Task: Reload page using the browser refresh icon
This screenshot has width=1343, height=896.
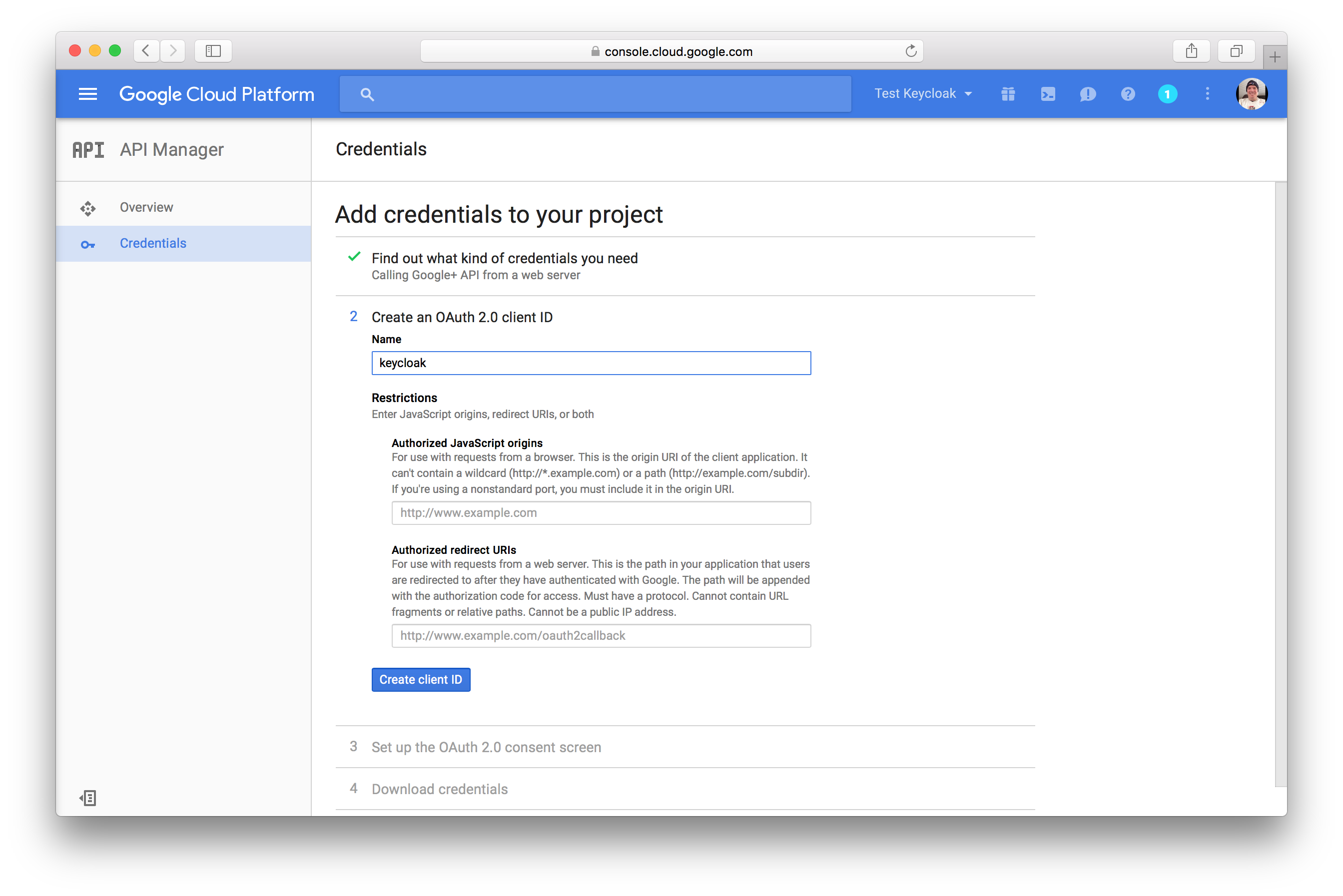Action: coord(911,51)
